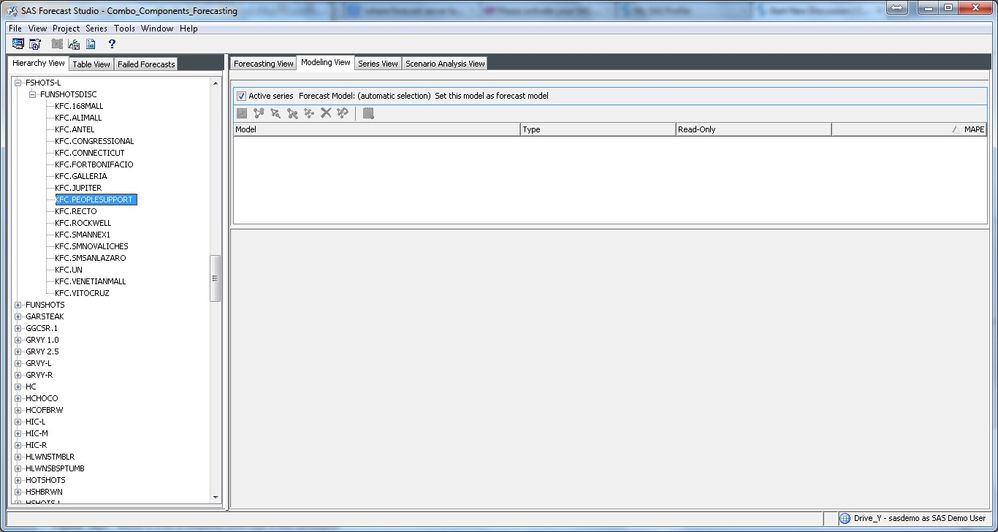Click the second toolbar icon with gear overlay
This screenshot has width=998, height=532.
pyautogui.click(x=35, y=44)
